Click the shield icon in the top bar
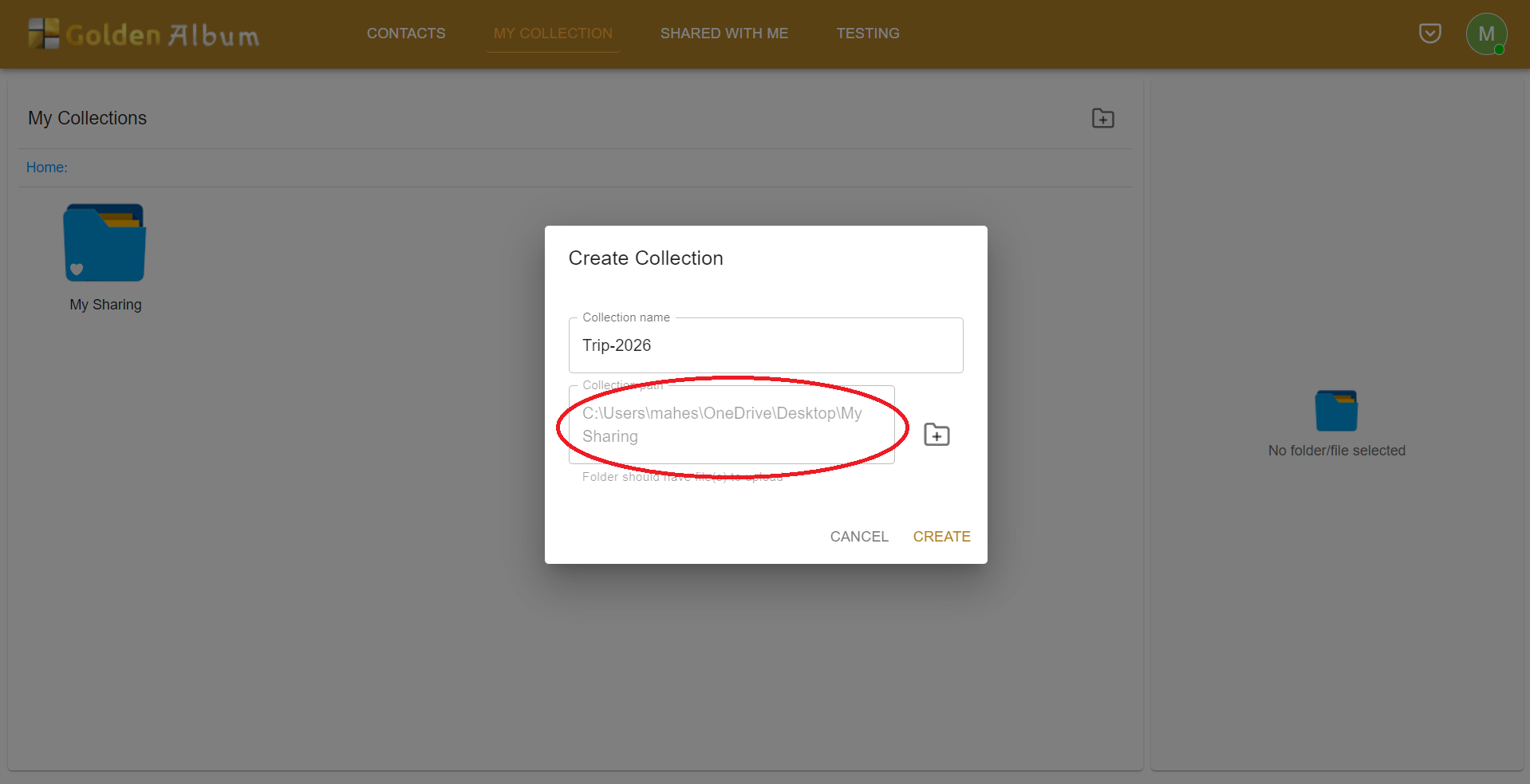This screenshot has height=784, width=1530. pos(1429,33)
